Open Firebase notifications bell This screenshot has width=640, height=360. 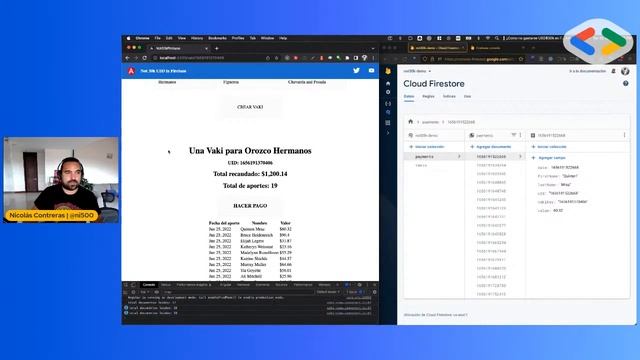[x=613, y=71]
